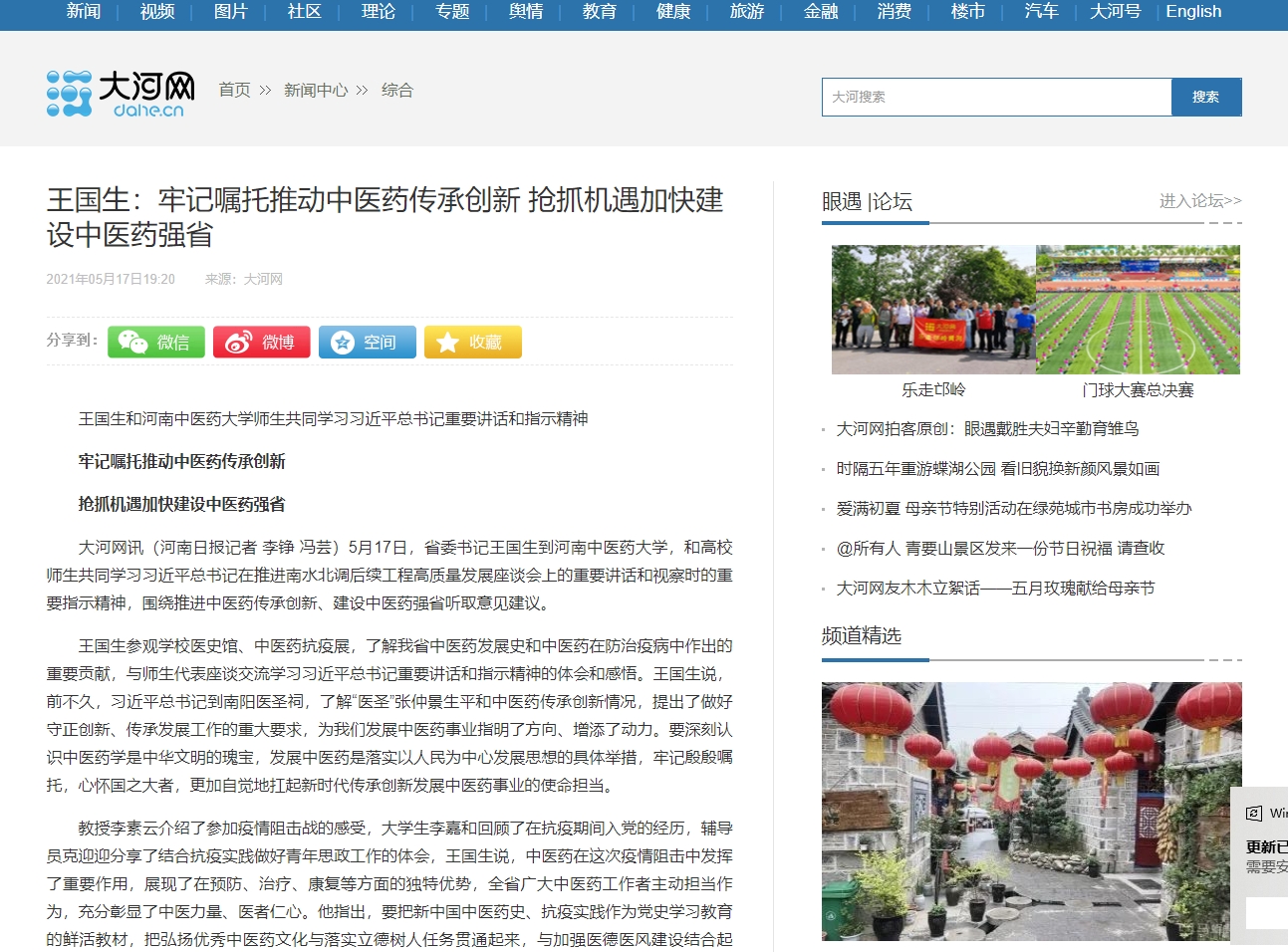Image resolution: width=1288 pixels, height=952 pixels.
Task: Click the Windows update notification icon
Action: pyautogui.click(x=1254, y=814)
